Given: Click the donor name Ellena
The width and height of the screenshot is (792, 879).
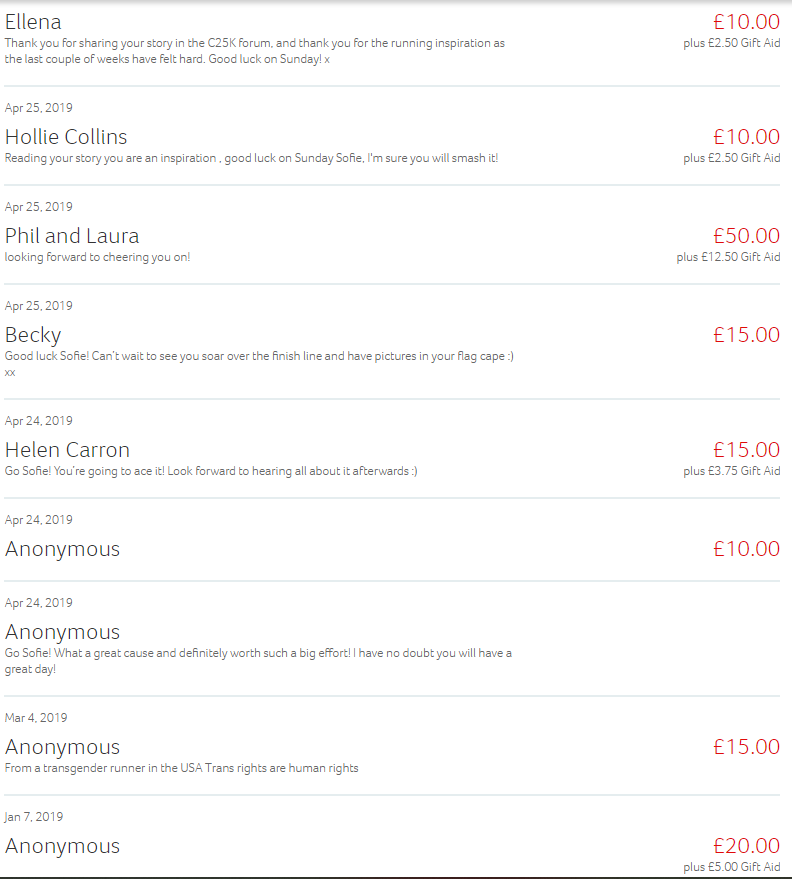Looking at the screenshot, I should coord(33,22).
